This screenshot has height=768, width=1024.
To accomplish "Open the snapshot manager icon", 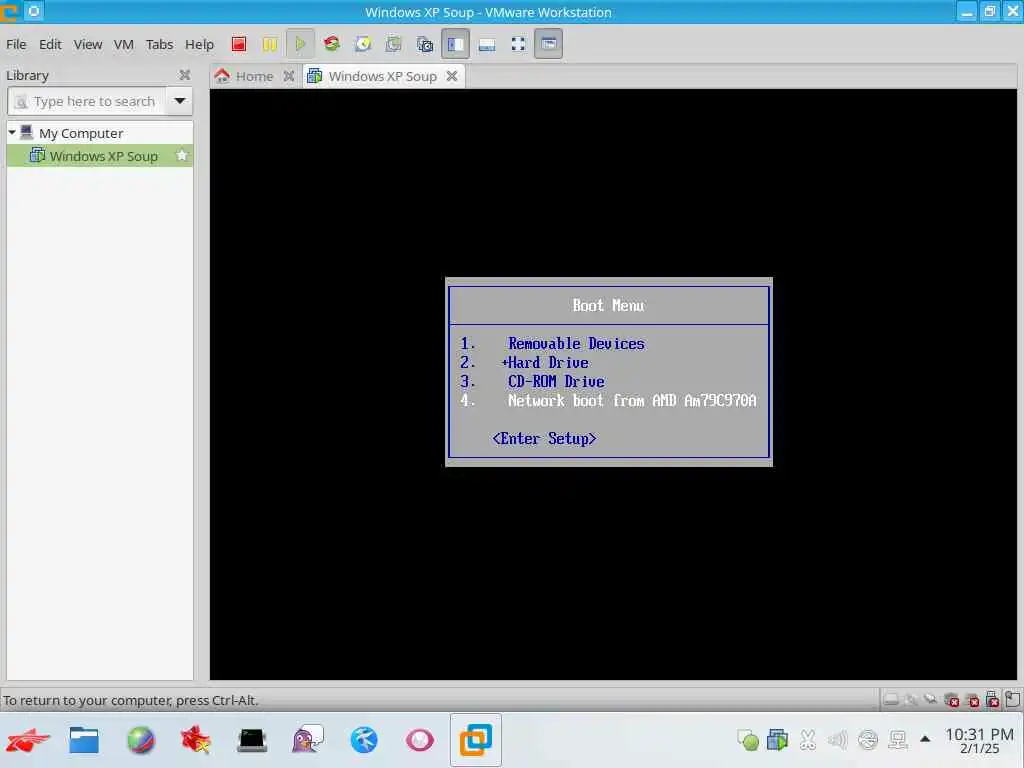I will (424, 44).
